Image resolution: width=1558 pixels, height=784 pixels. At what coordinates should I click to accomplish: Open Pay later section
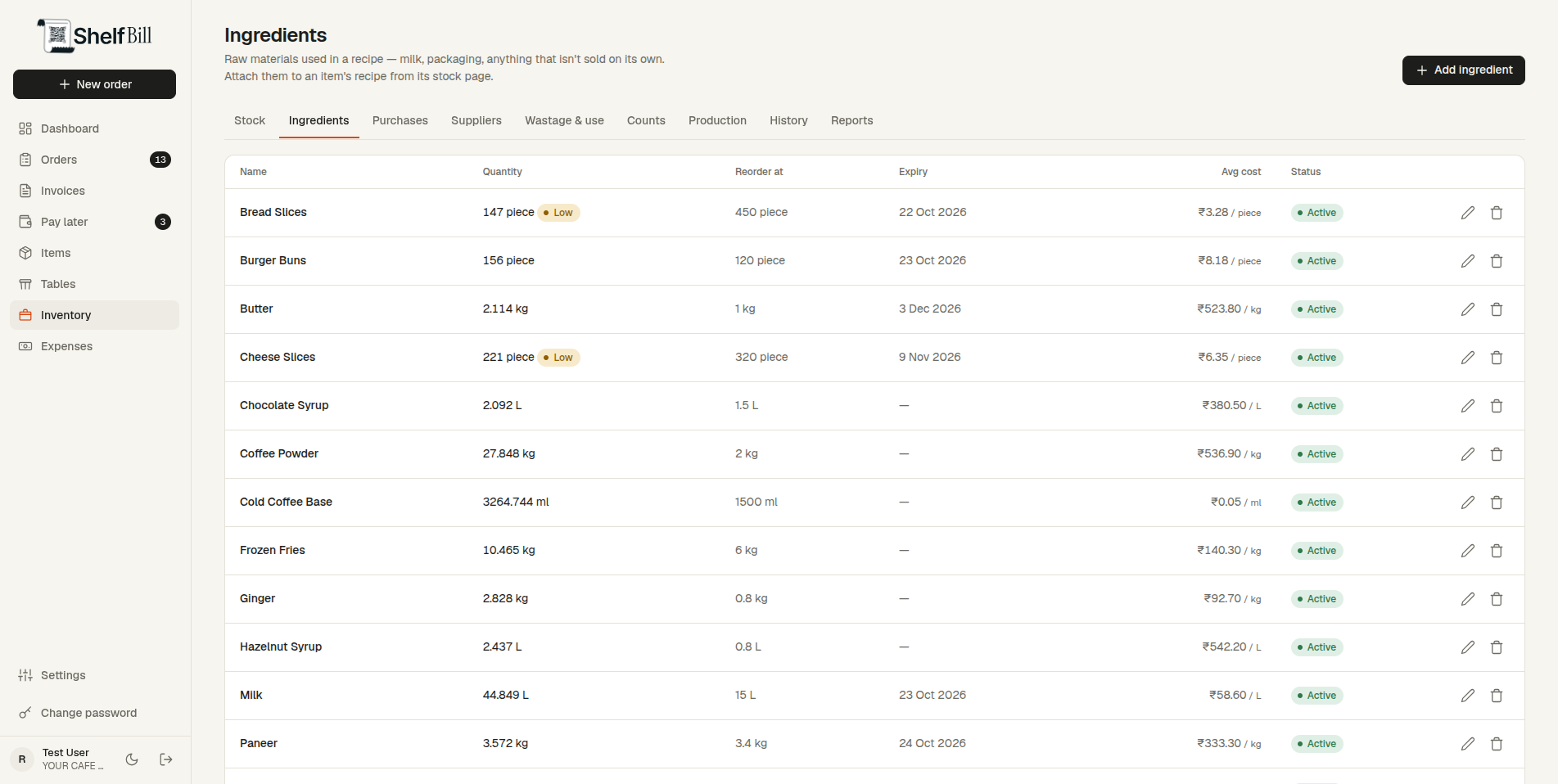pos(95,222)
